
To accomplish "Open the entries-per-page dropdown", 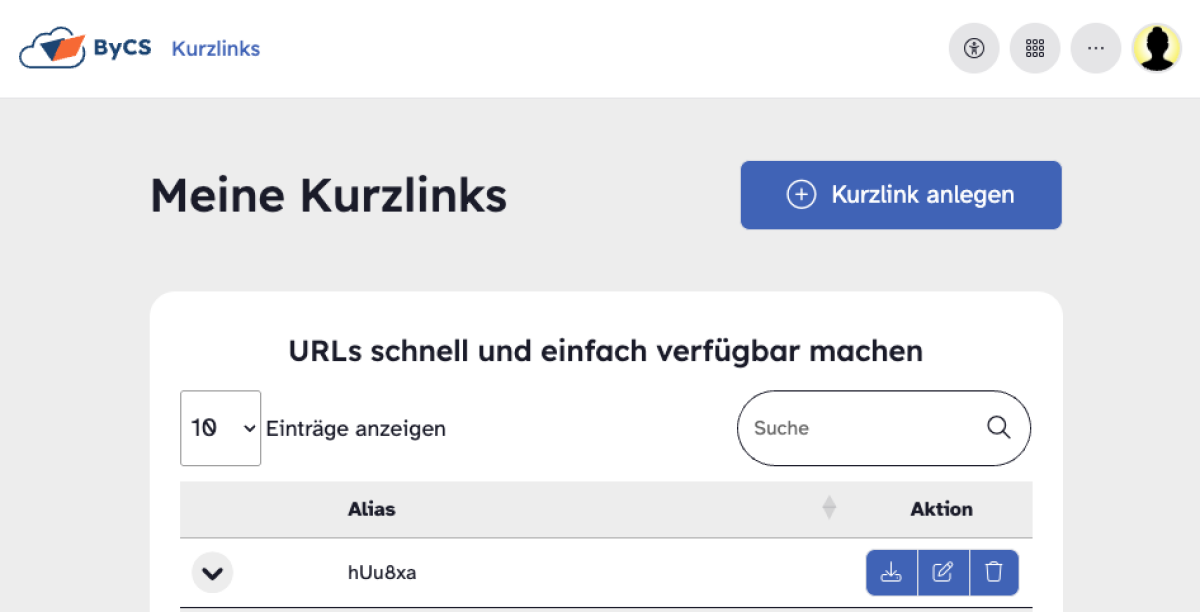I will [221, 428].
